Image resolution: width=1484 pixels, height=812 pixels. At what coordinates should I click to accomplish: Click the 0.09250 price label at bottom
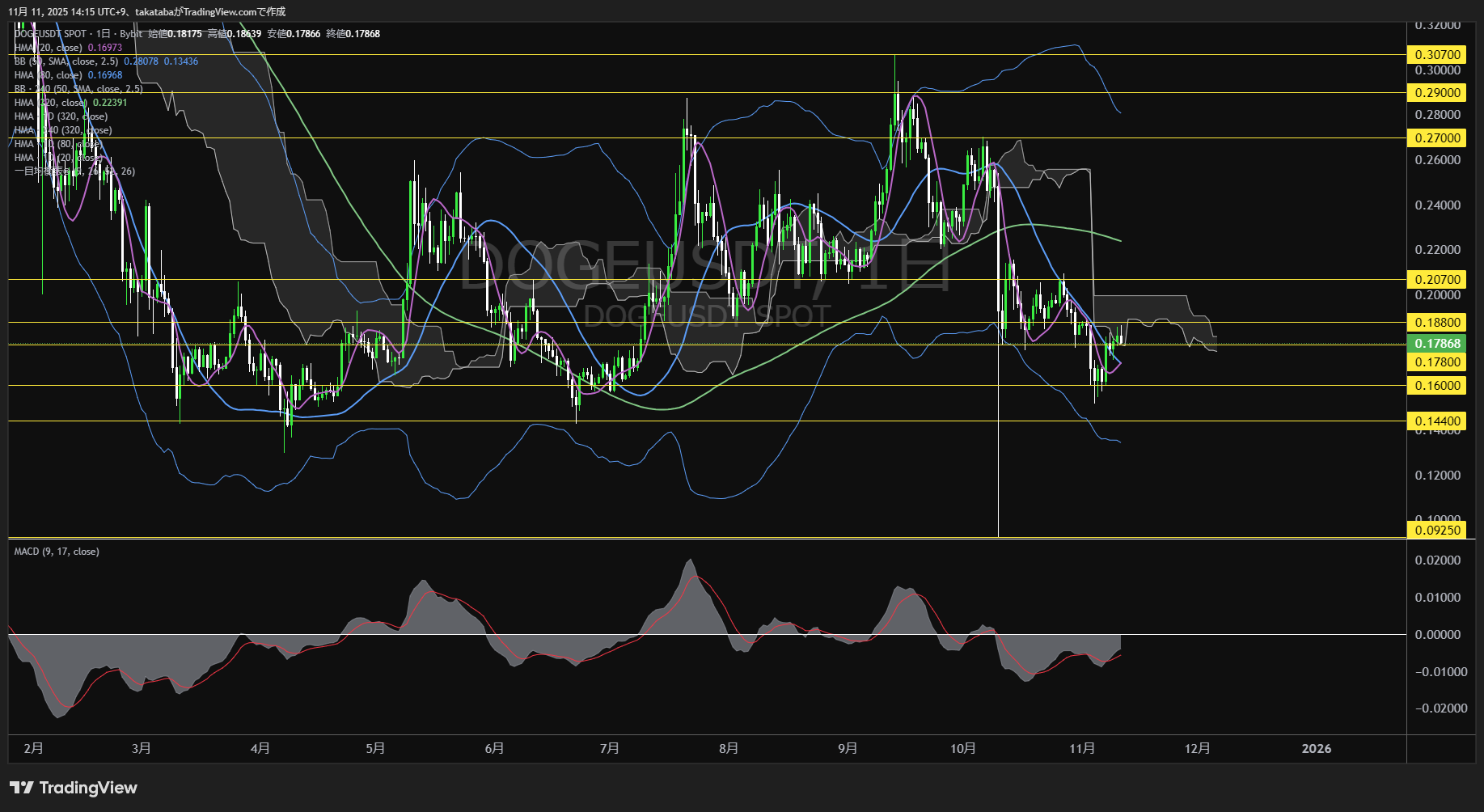click(x=1437, y=531)
